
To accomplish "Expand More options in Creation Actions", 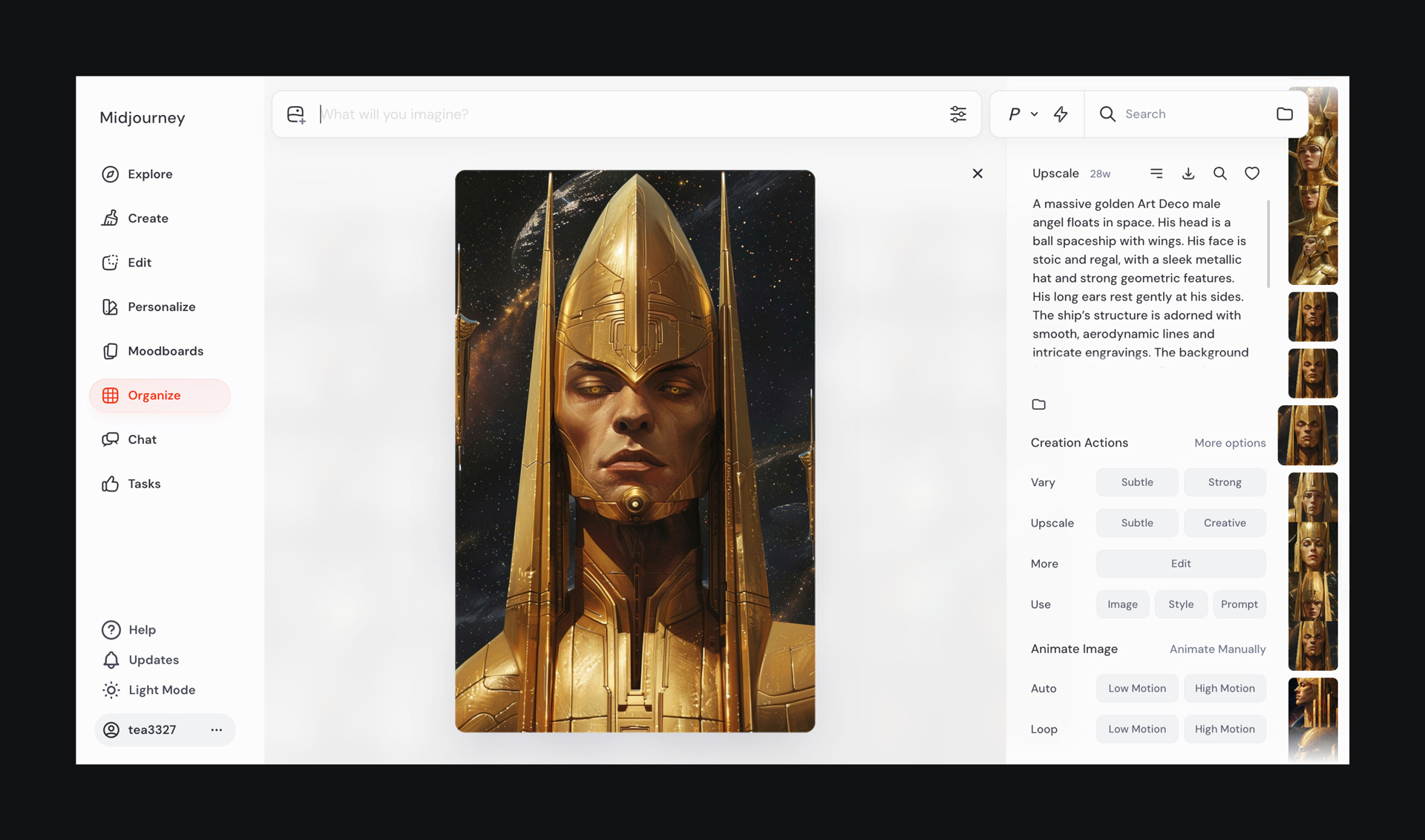I will [1230, 443].
